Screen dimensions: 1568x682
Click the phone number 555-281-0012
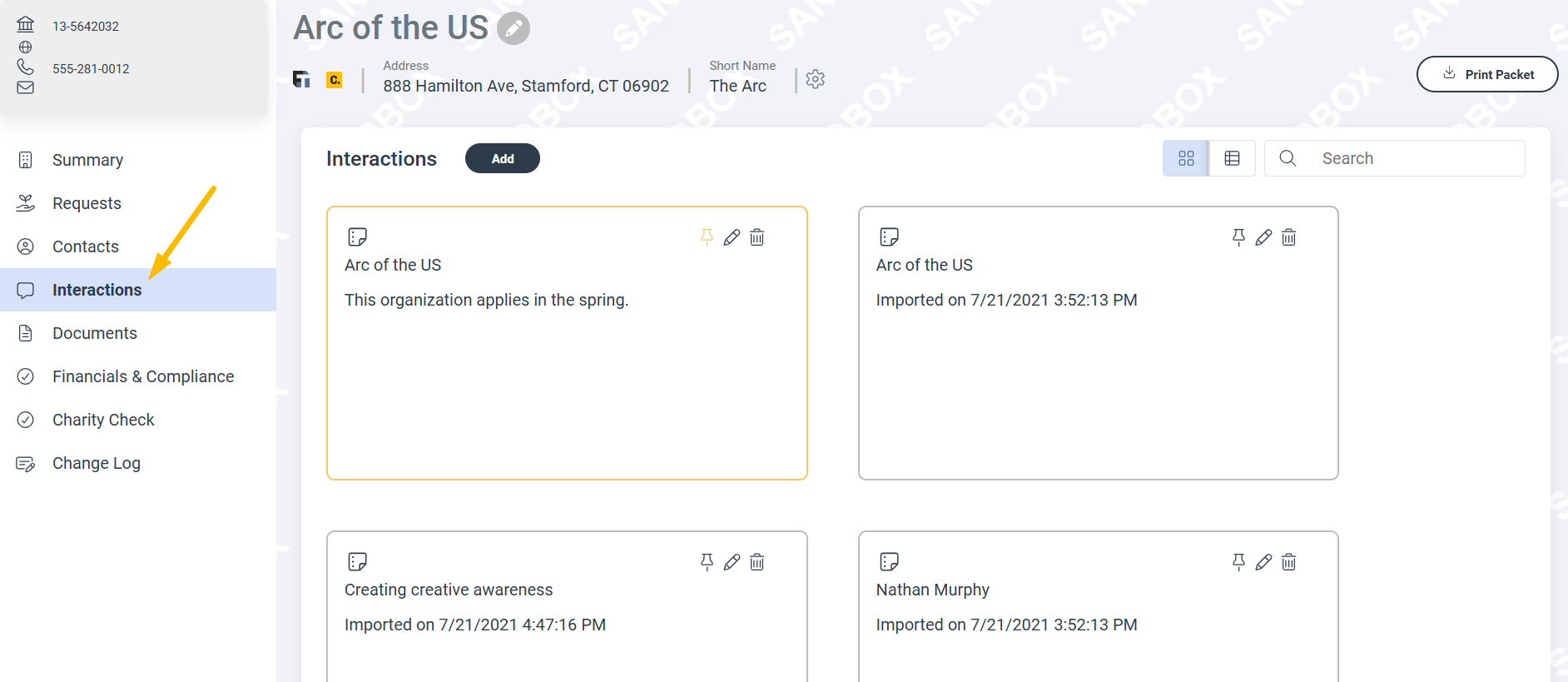click(91, 69)
